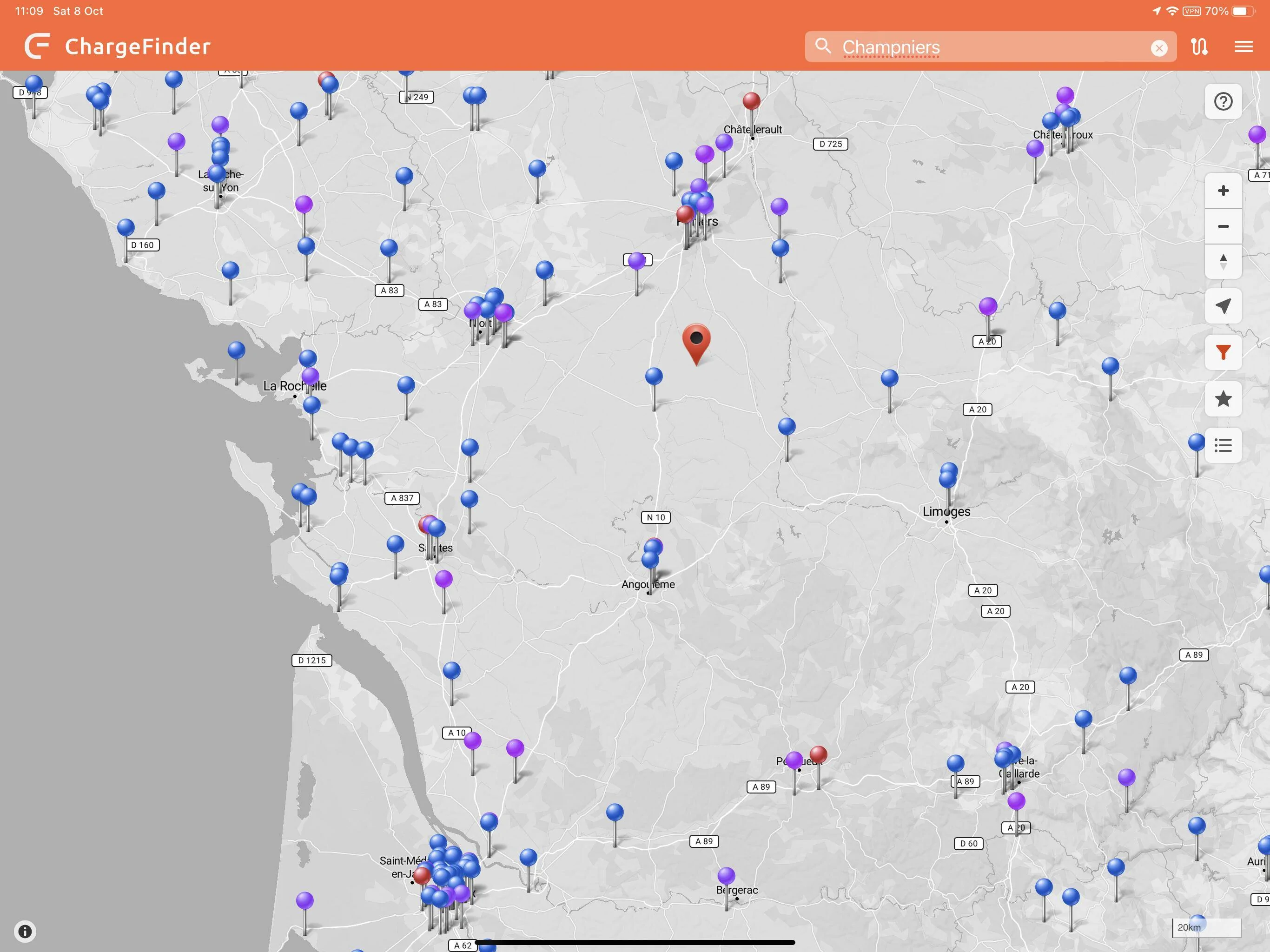Click the D 725 road label
Screen dimensions: 1270x952
tap(830, 144)
